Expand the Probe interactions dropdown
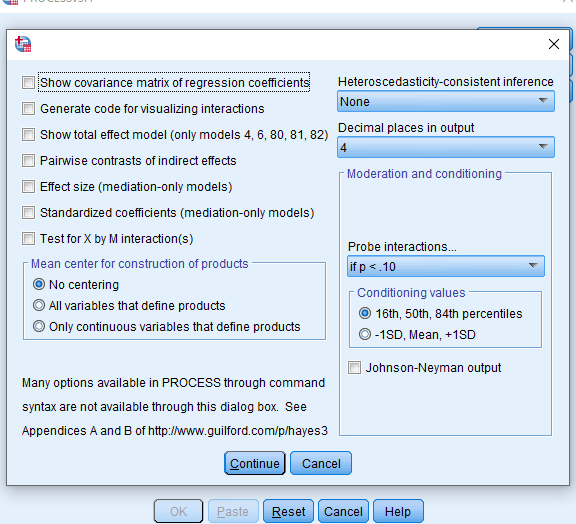The image size is (576, 524). pyautogui.click(x=446, y=266)
